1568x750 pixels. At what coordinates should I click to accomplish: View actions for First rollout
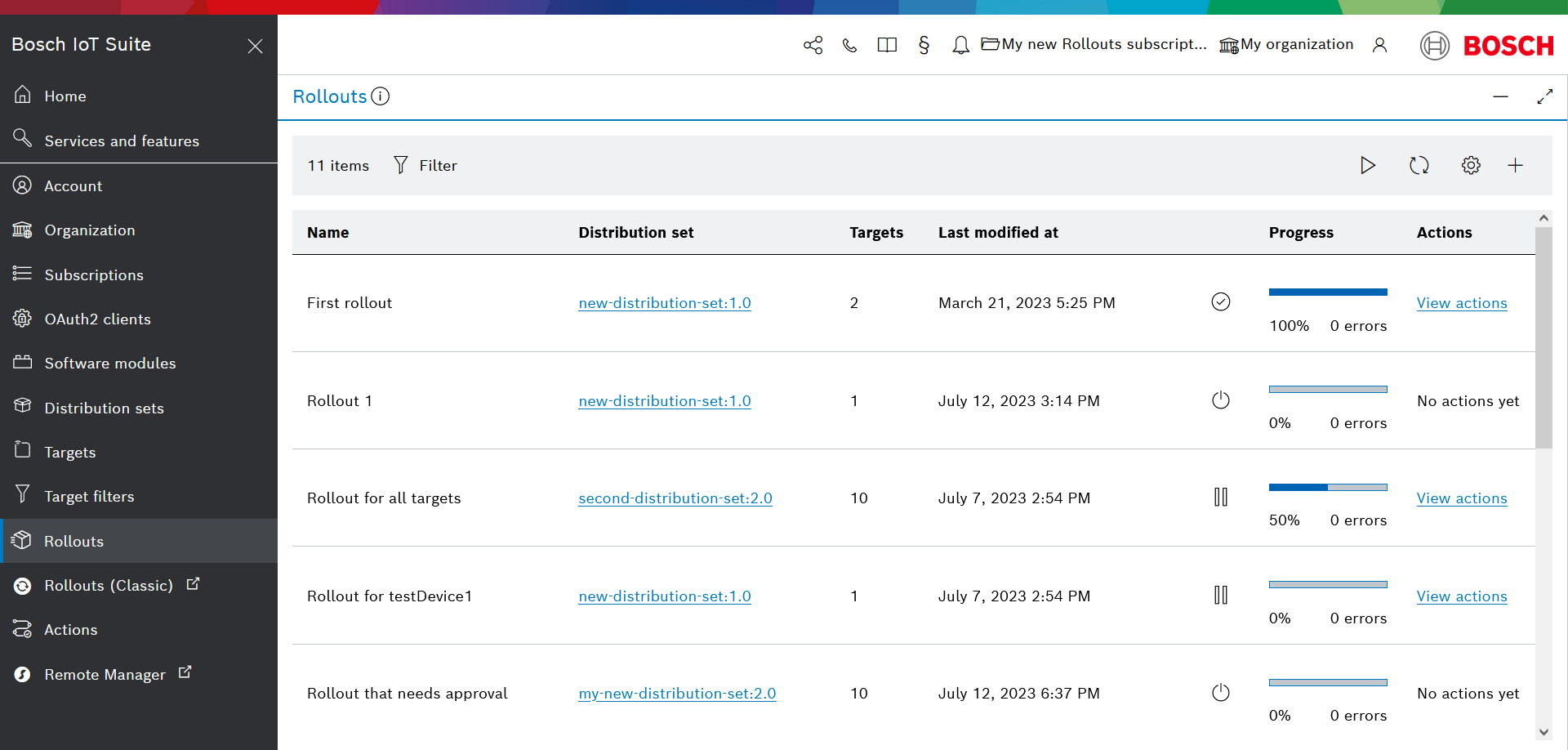click(1461, 303)
